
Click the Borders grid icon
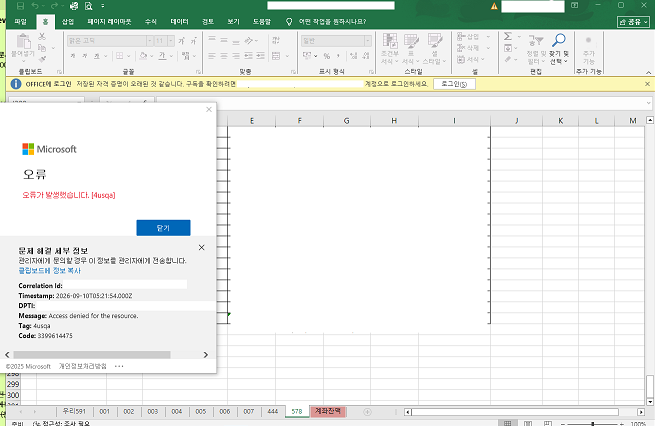[x=119, y=56]
